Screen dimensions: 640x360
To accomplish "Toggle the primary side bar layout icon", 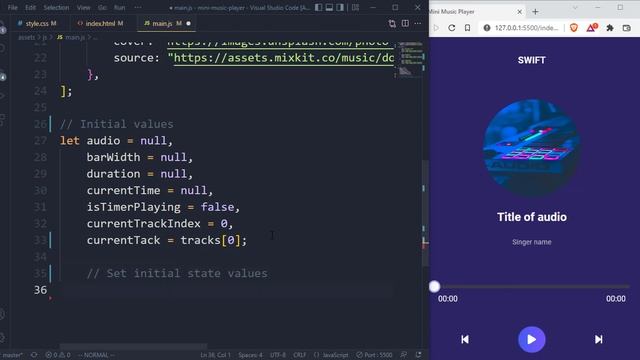I will pos(318,7).
